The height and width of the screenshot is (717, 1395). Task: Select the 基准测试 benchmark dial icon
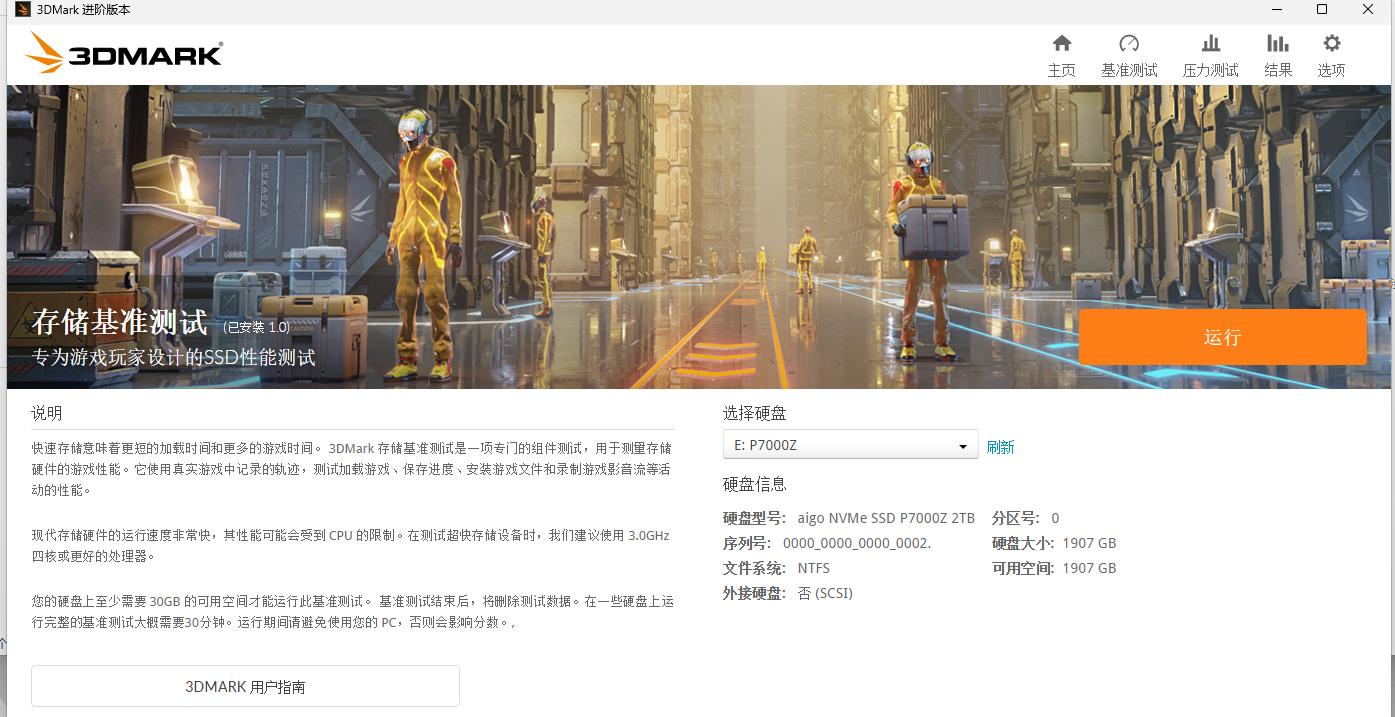[x=1129, y=44]
